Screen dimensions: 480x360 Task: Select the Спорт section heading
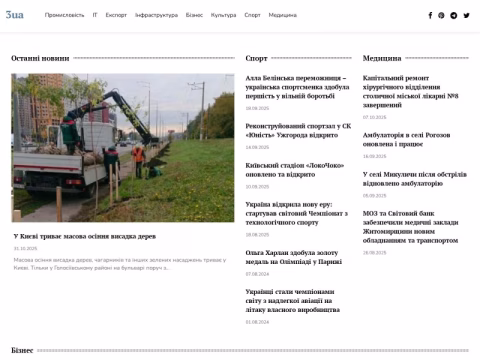point(256,58)
